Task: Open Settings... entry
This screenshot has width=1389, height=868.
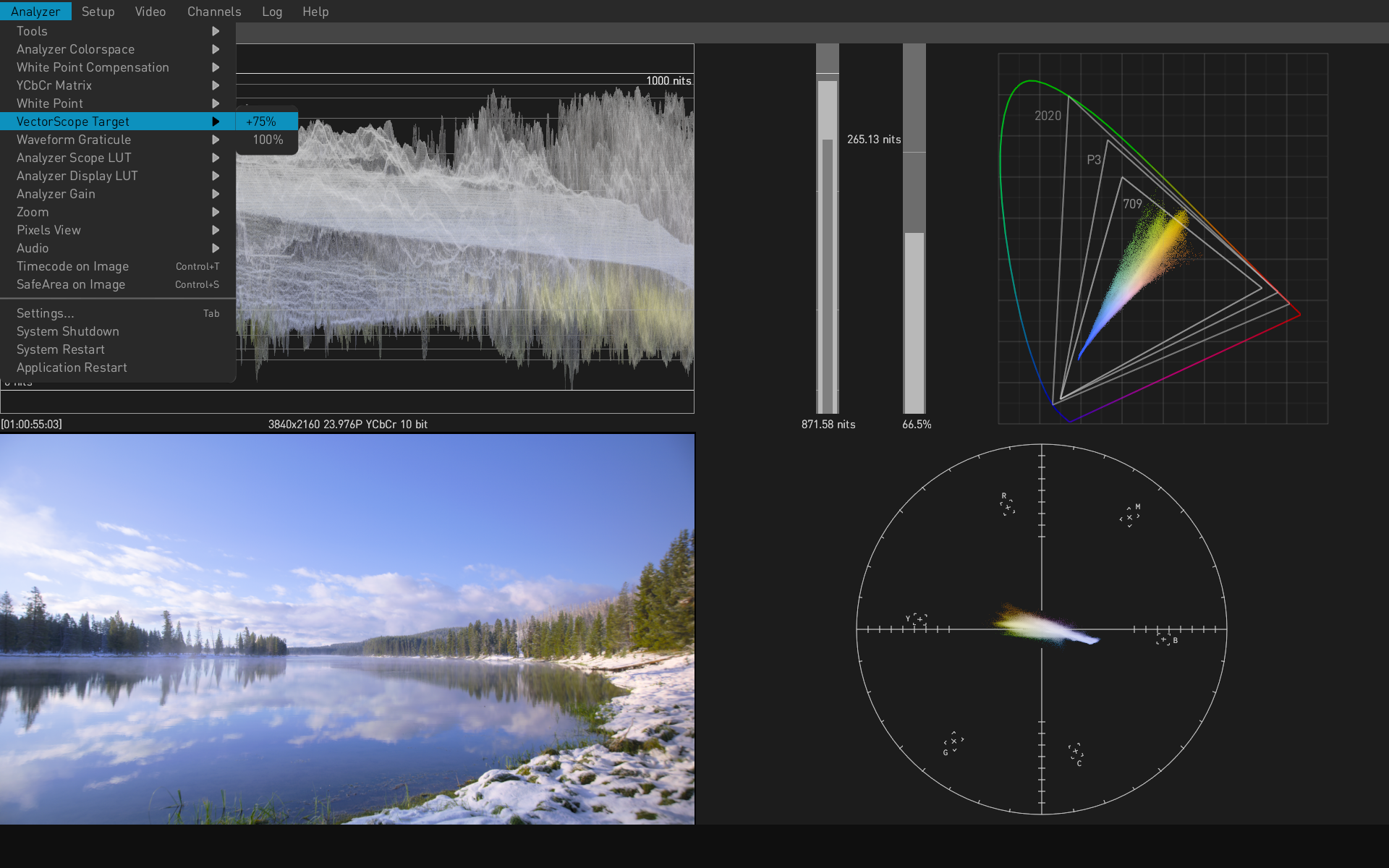Action: 45,313
